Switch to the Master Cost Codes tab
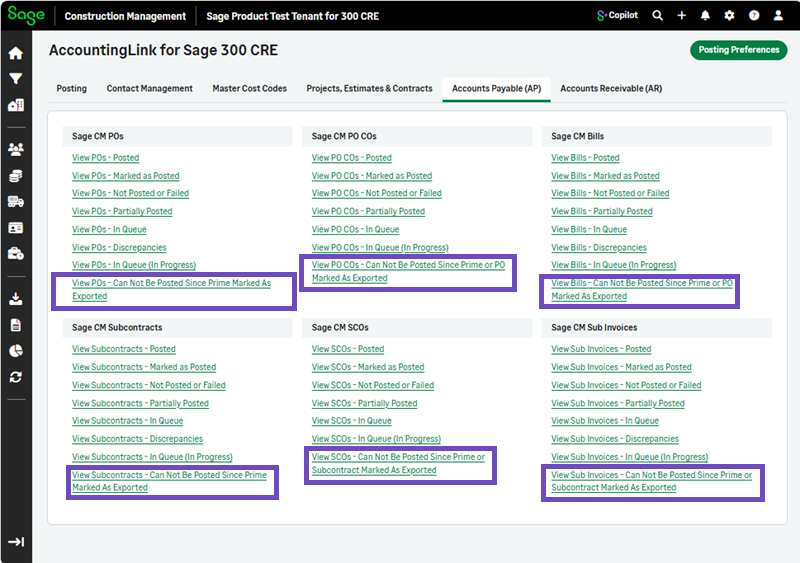This screenshot has height=563, width=800. point(249,88)
